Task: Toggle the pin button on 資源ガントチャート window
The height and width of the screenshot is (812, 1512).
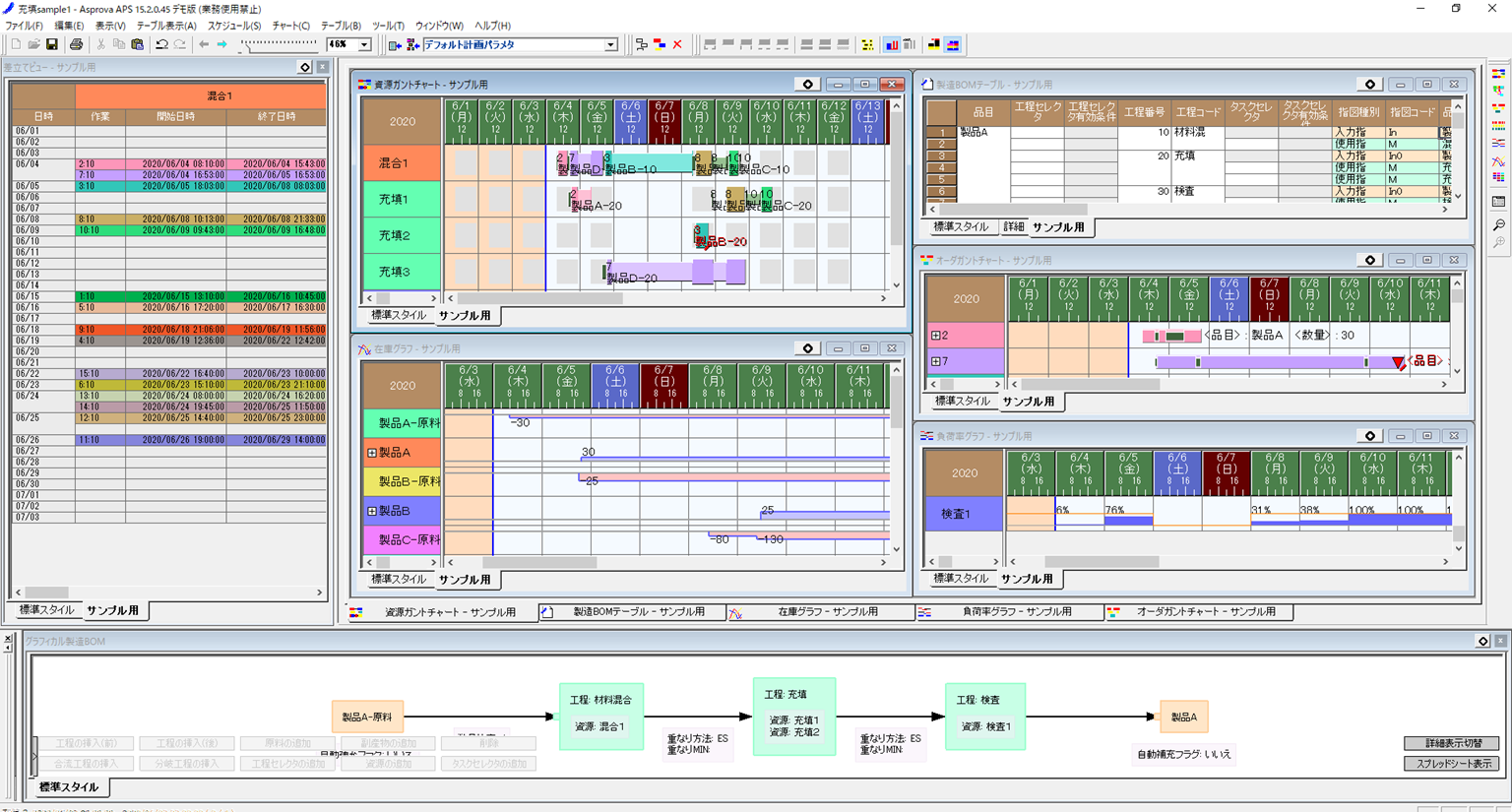Action: tap(807, 85)
